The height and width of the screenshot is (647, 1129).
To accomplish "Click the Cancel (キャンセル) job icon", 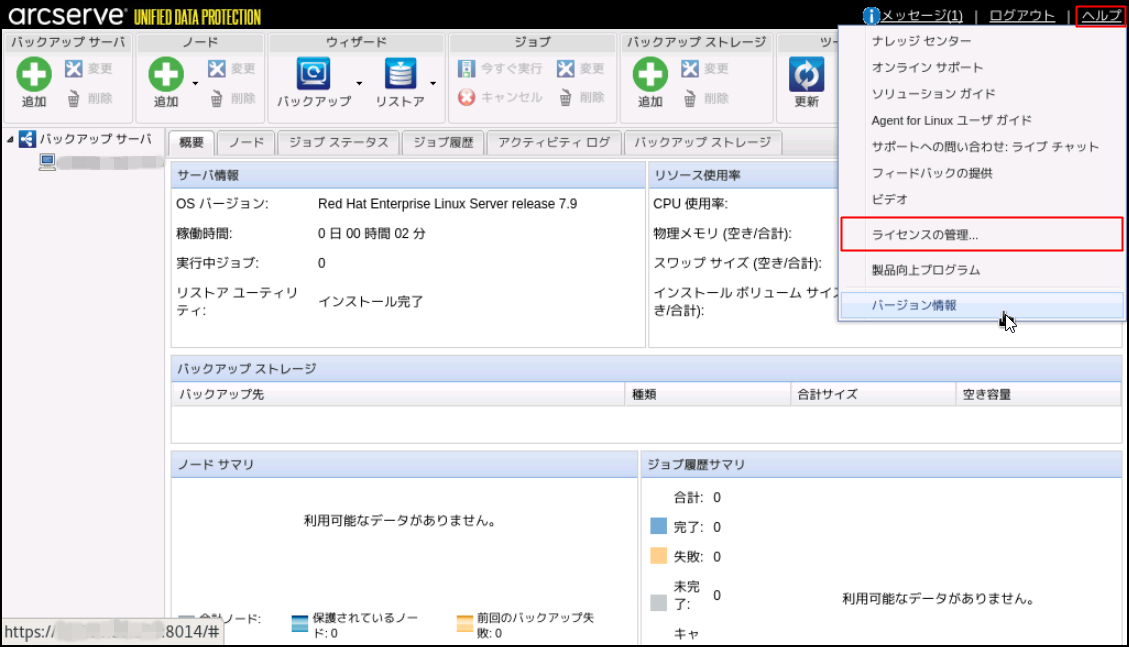I will coord(466,98).
